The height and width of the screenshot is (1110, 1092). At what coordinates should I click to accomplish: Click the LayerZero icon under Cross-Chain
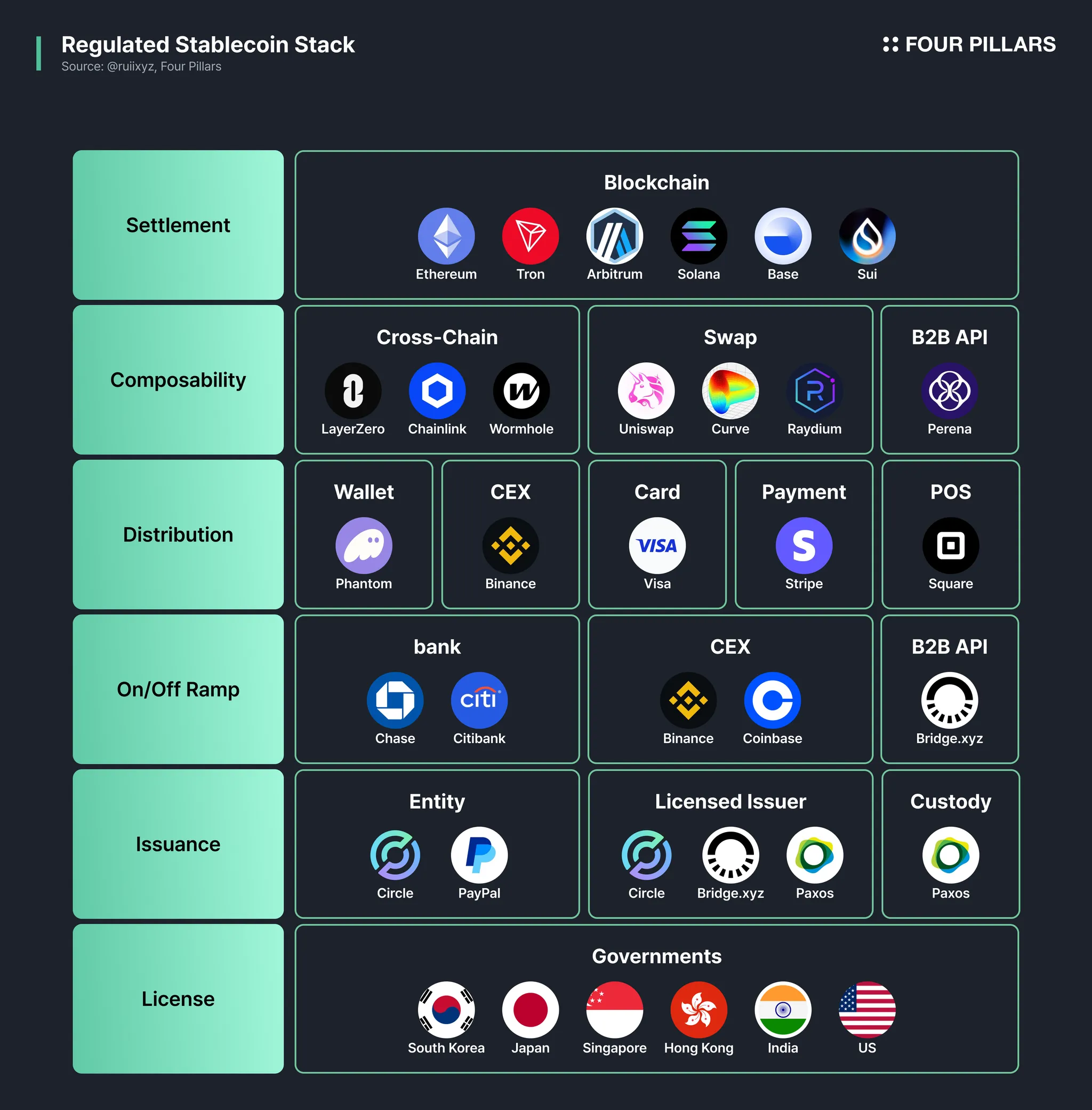[x=353, y=390]
